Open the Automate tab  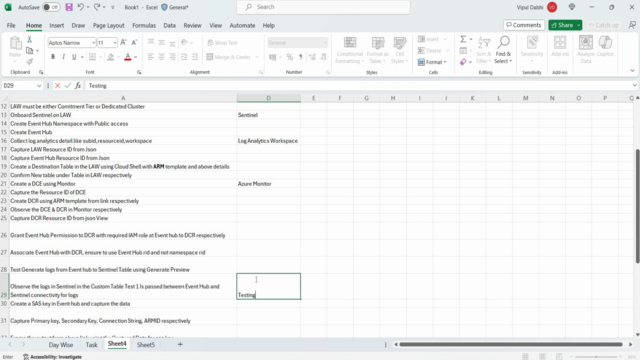click(242, 25)
